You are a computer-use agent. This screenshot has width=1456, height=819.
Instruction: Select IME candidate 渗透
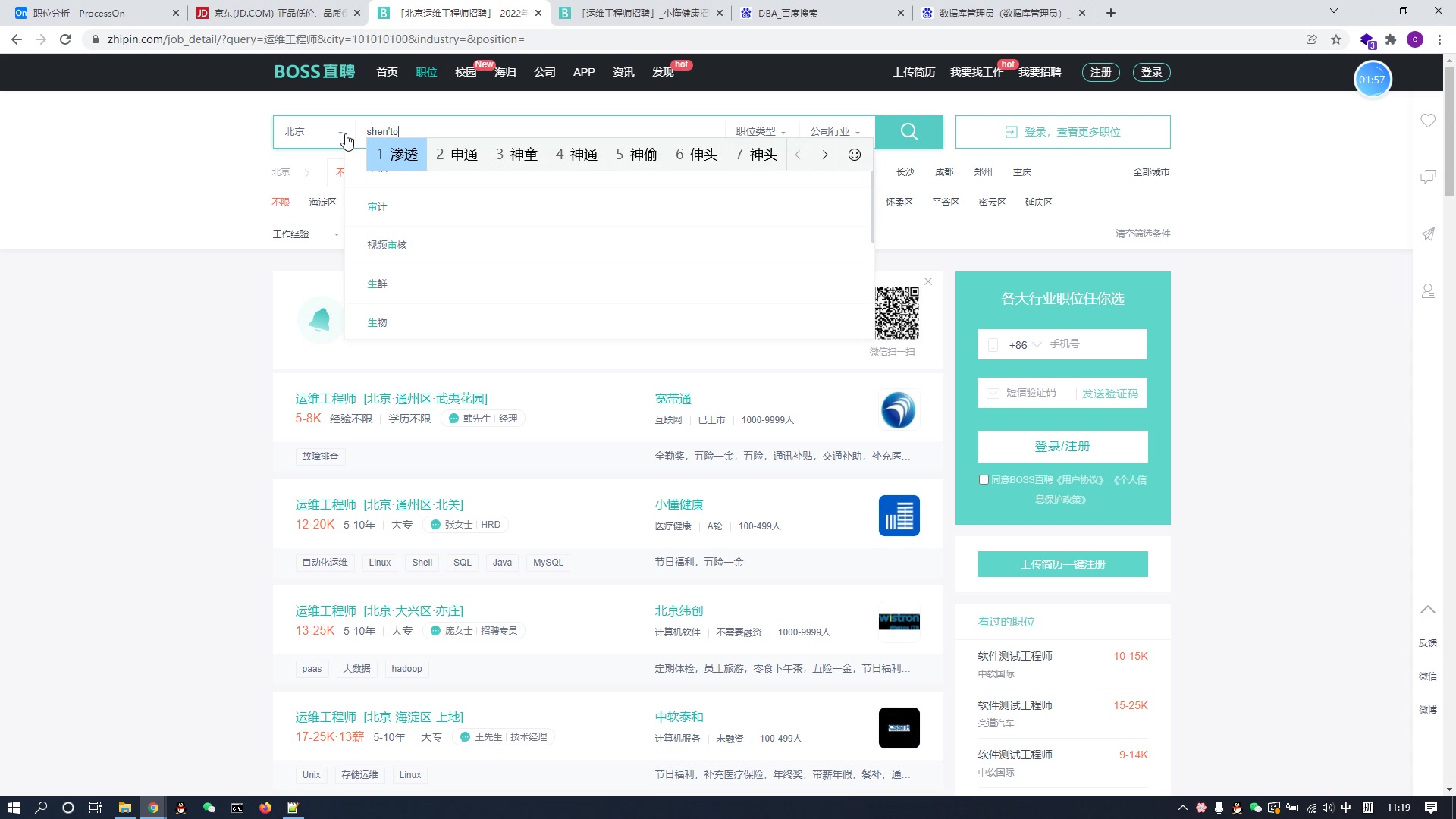pyautogui.click(x=397, y=155)
